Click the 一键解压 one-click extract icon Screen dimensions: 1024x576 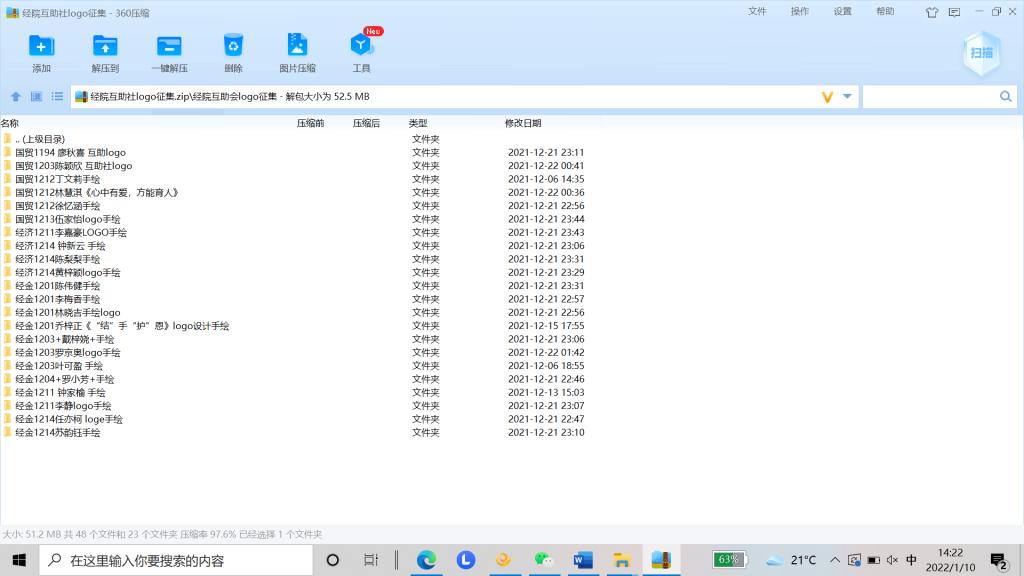169,46
